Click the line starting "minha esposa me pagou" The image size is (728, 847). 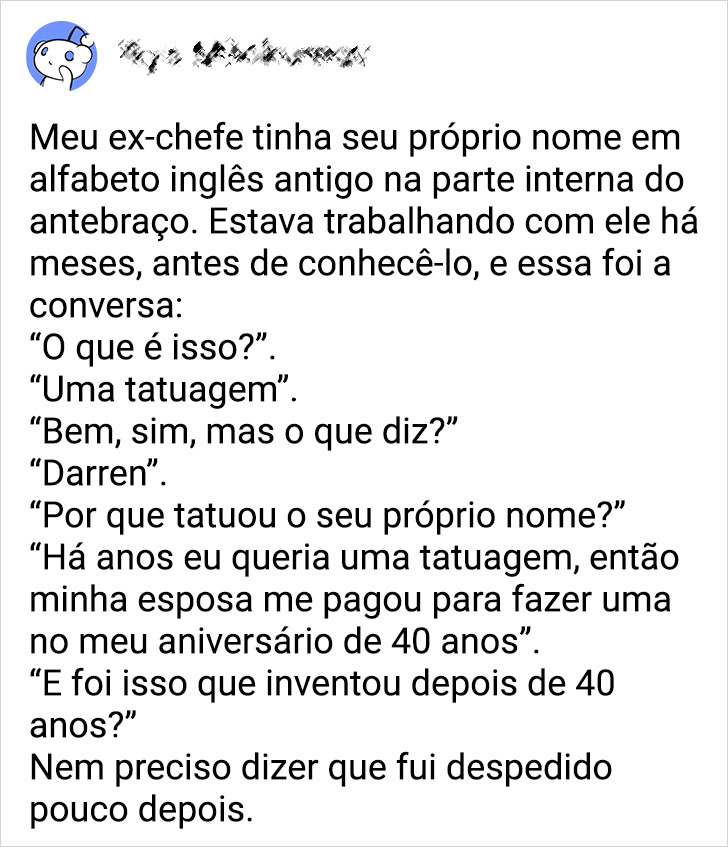[350, 601]
